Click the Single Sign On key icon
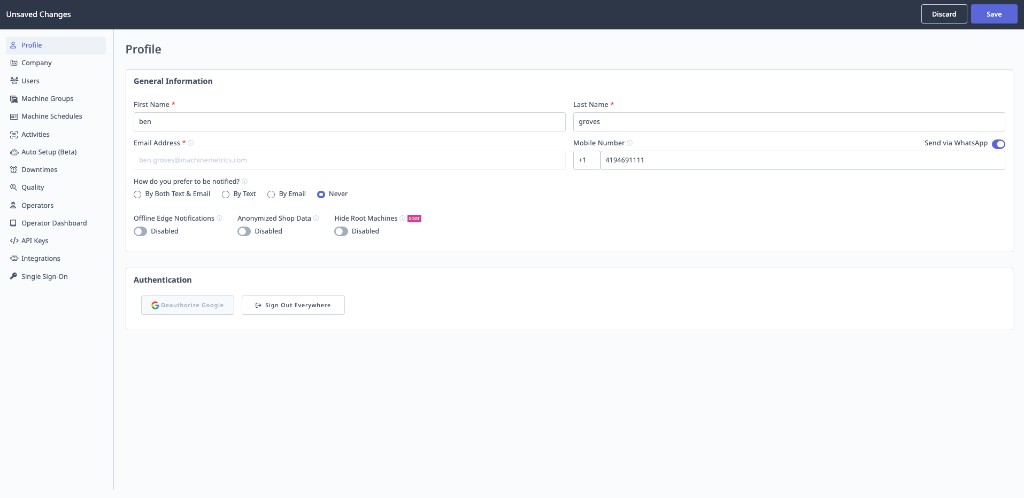The width and height of the screenshot is (1024, 498). point(13,276)
